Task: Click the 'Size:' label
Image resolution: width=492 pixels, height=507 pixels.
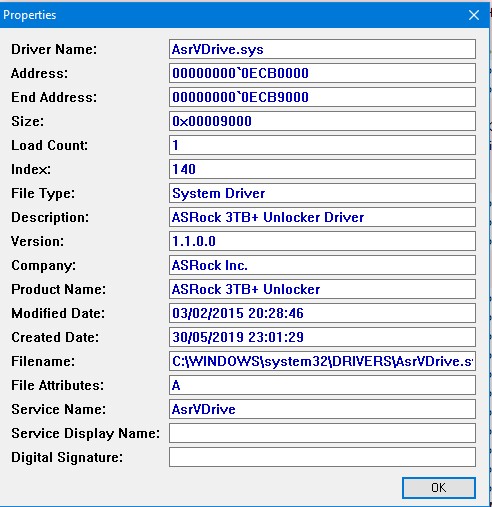Action: tap(27, 121)
